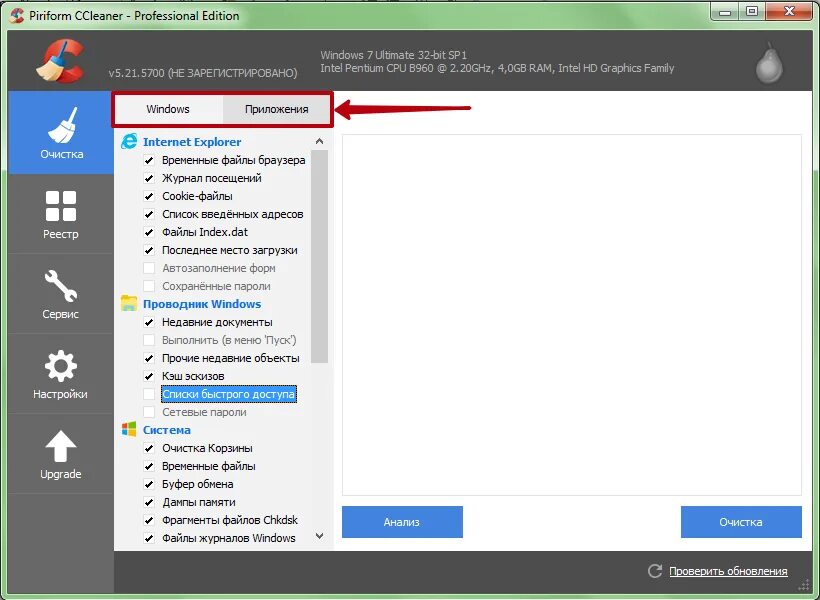Screen dimensions: 820x600
Task: Uncheck Cookie-файлы checkbox
Action: pos(149,196)
